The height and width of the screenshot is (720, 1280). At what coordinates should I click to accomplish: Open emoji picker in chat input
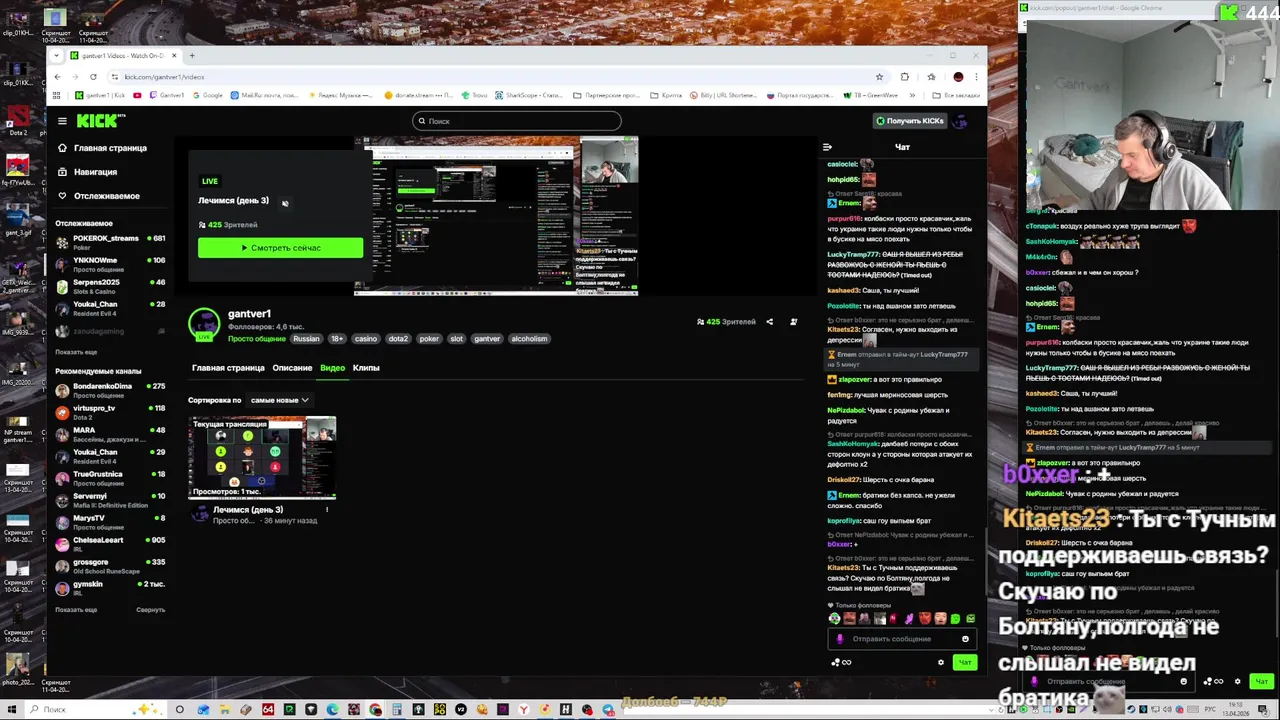tap(965, 639)
